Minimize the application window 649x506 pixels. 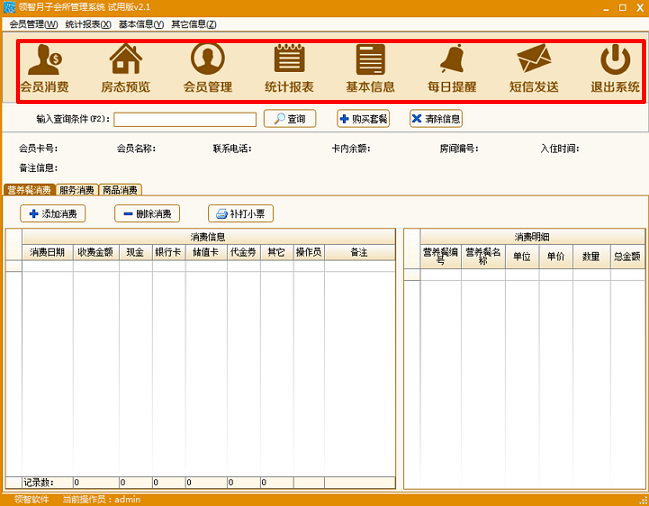tap(606, 8)
